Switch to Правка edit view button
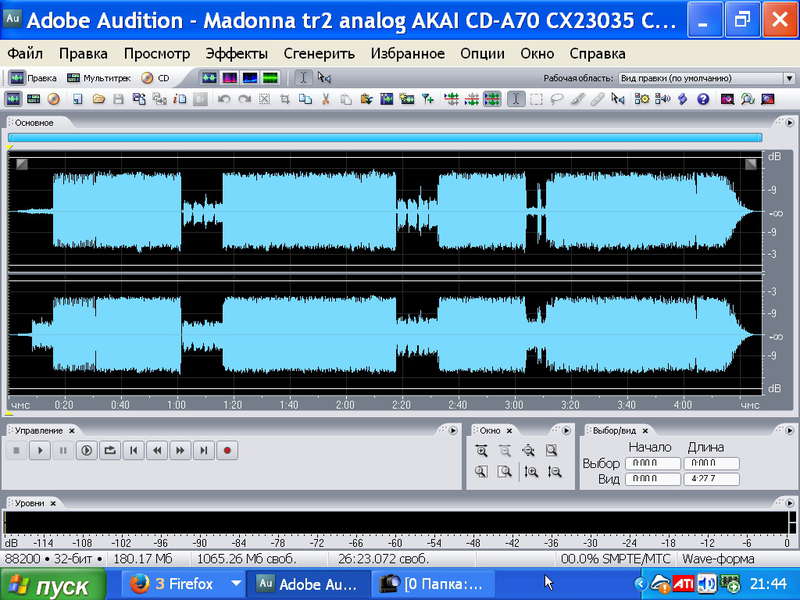Image resolution: width=800 pixels, height=600 pixels. 33,78
